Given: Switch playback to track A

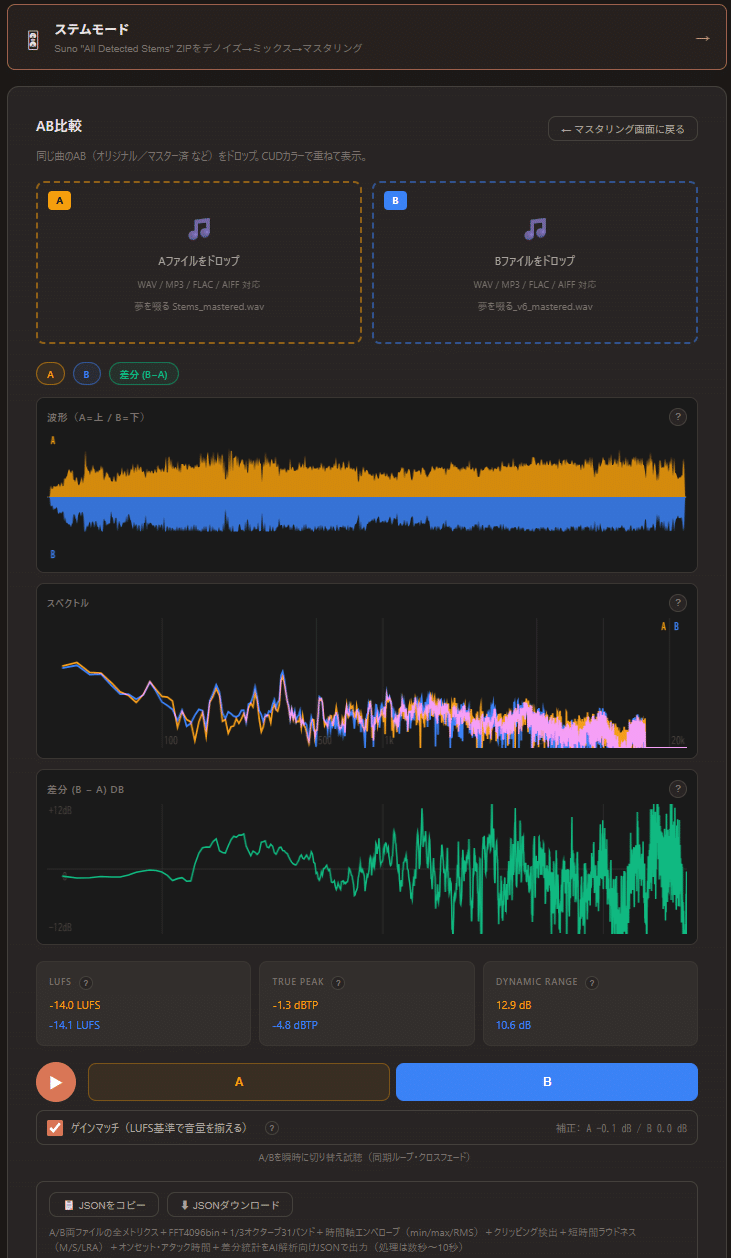Looking at the screenshot, I should tap(239, 1082).
